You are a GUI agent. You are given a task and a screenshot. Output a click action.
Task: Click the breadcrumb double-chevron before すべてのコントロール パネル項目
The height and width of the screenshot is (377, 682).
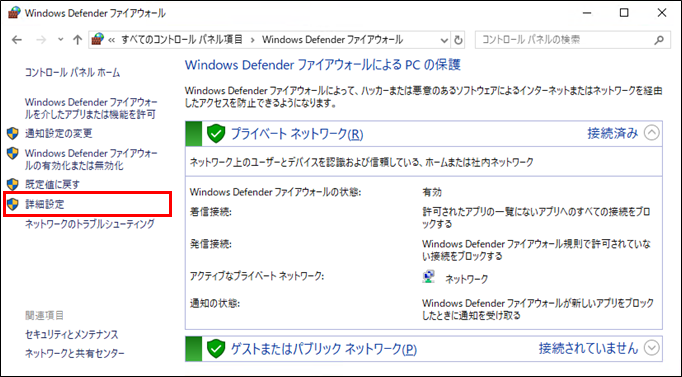tap(112, 40)
